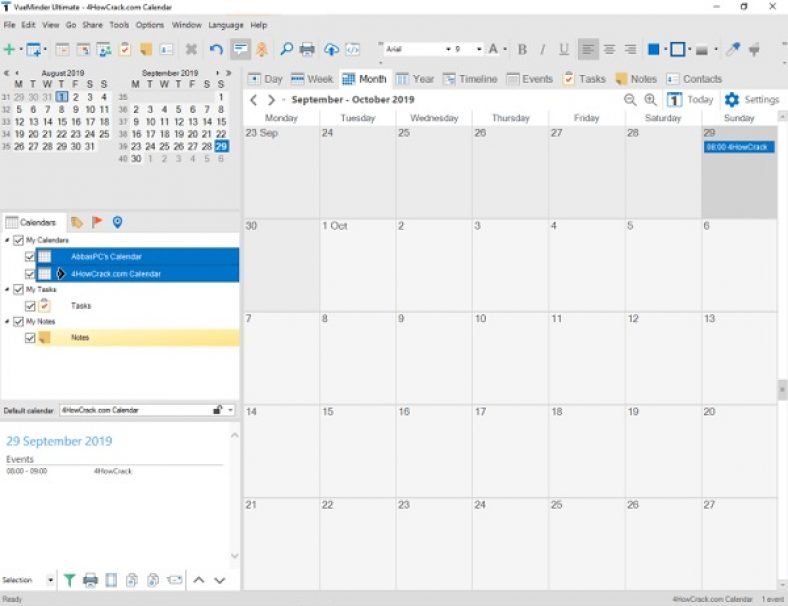The width and height of the screenshot is (788, 606).
Task: Open the blue location pin panel tab
Action: 117,222
